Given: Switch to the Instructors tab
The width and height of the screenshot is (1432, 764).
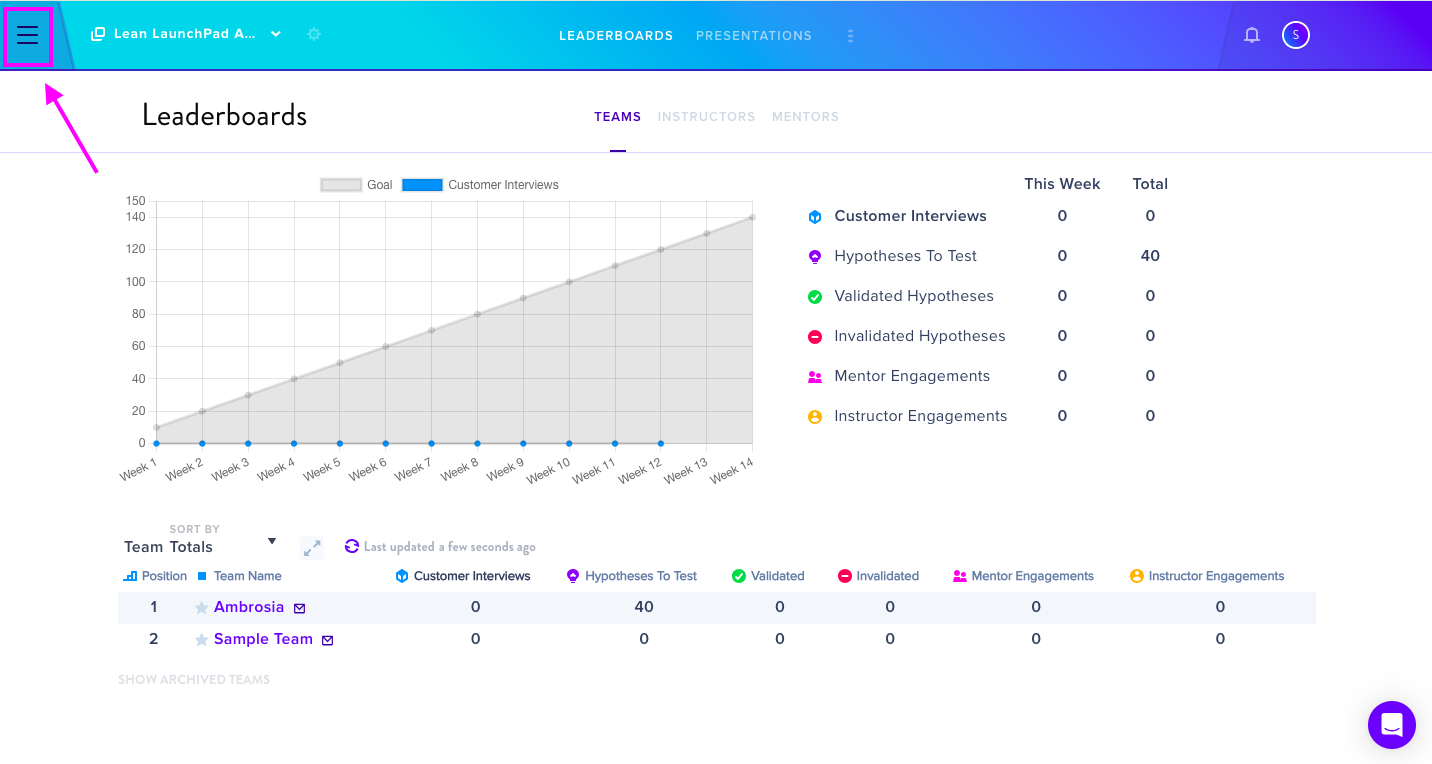Looking at the screenshot, I should 706,117.
